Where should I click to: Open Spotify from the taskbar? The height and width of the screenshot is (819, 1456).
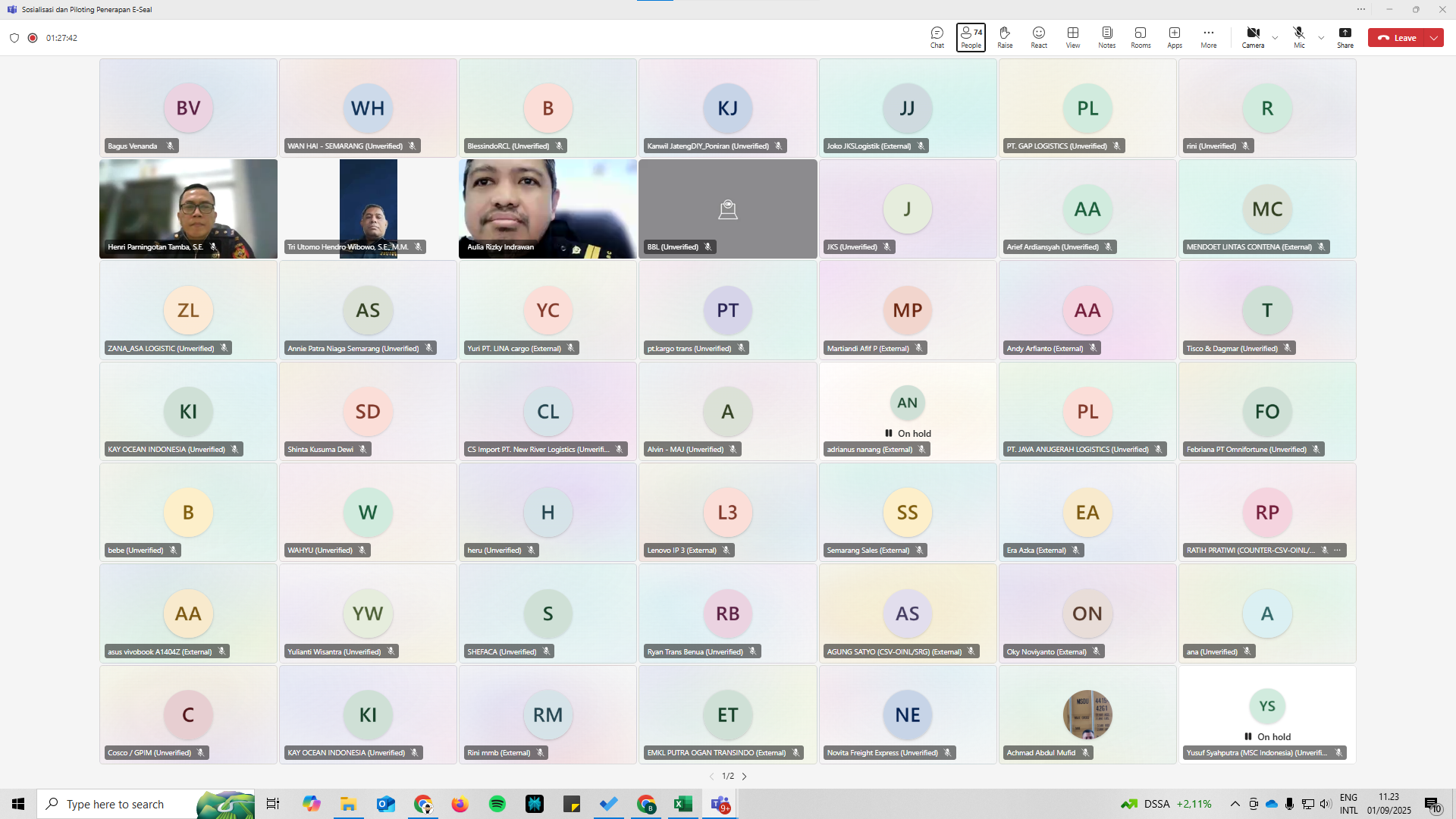pyautogui.click(x=497, y=804)
